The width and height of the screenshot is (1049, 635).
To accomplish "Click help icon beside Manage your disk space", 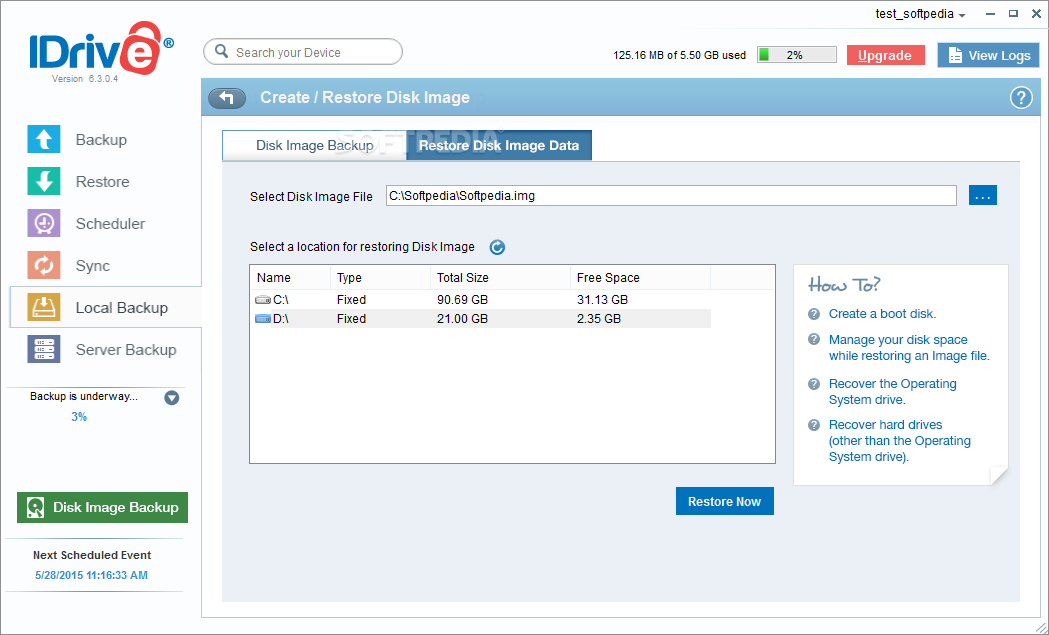I will [x=814, y=340].
